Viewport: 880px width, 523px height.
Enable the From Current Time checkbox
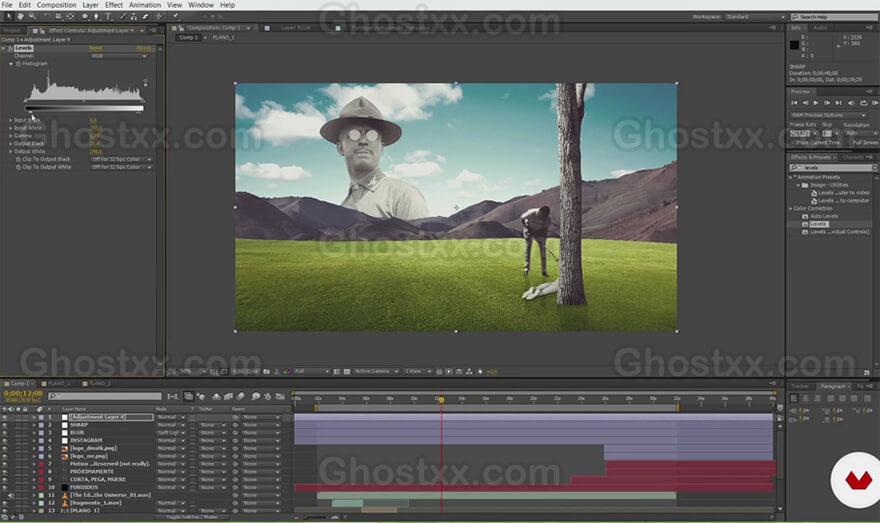[792, 143]
